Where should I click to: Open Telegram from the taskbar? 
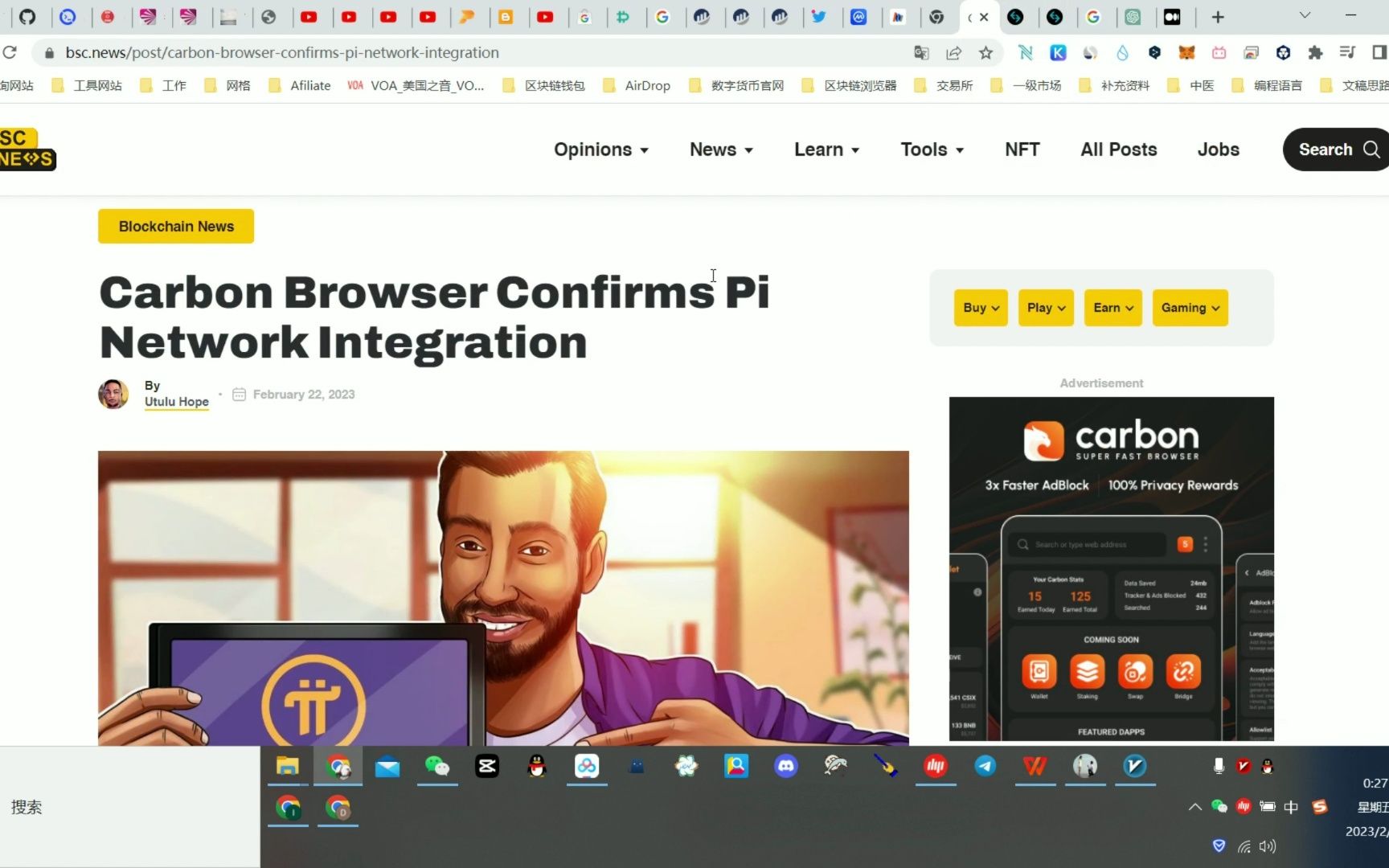[x=985, y=766]
